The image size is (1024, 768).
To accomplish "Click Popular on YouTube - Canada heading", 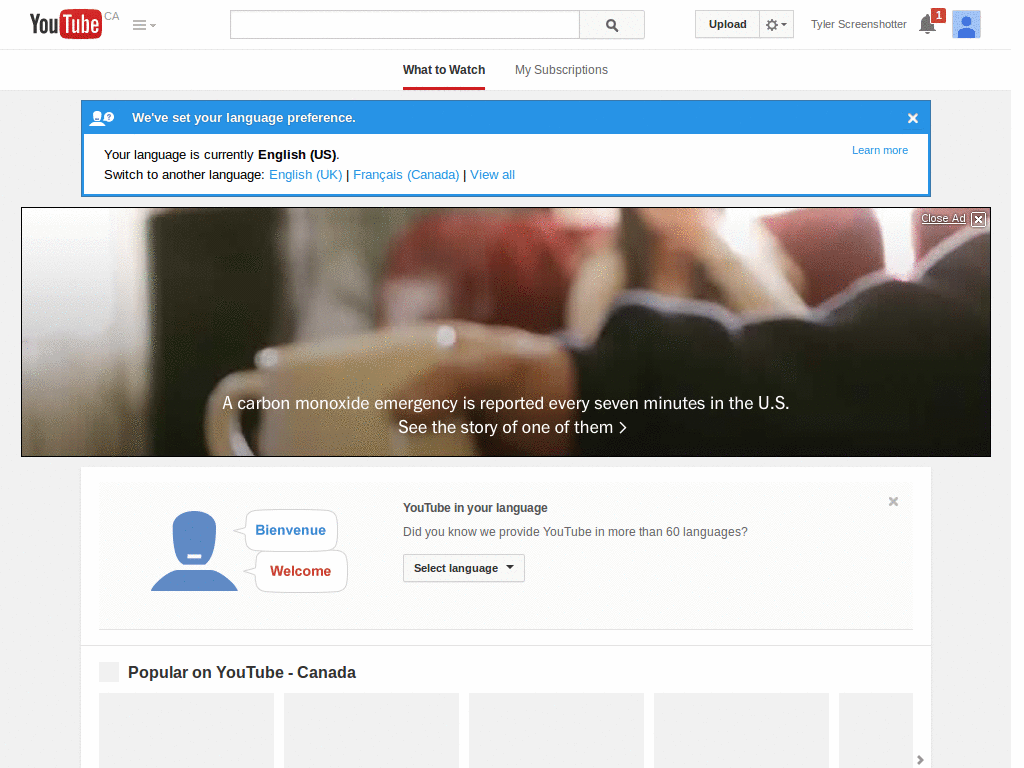I will pyautogui.click(x=242, y=673).
